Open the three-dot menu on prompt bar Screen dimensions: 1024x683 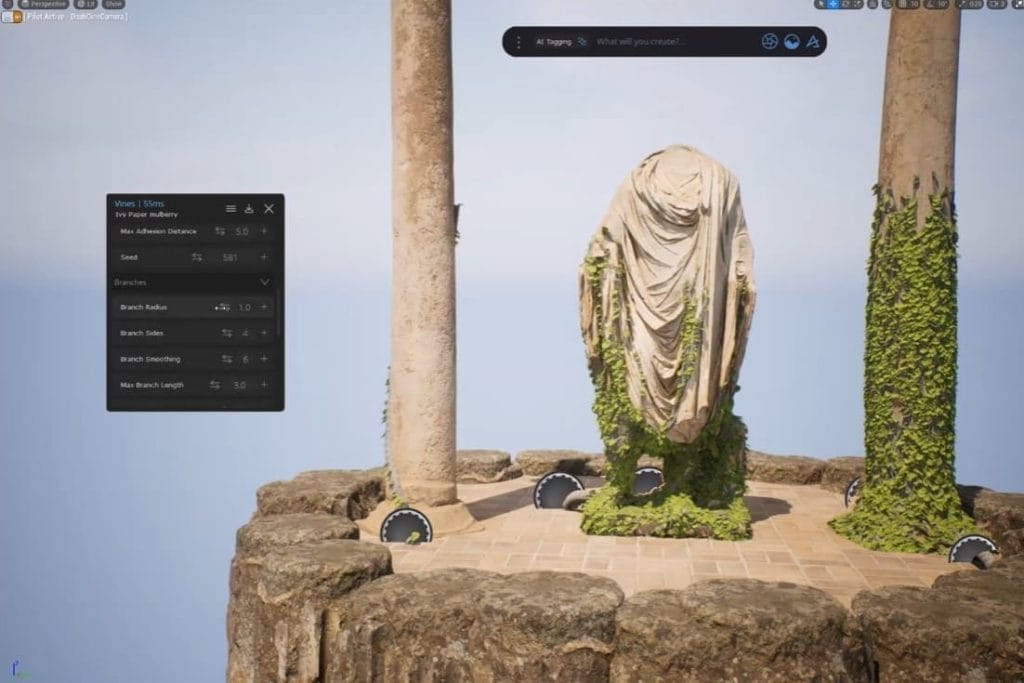(x=518, y=42)
